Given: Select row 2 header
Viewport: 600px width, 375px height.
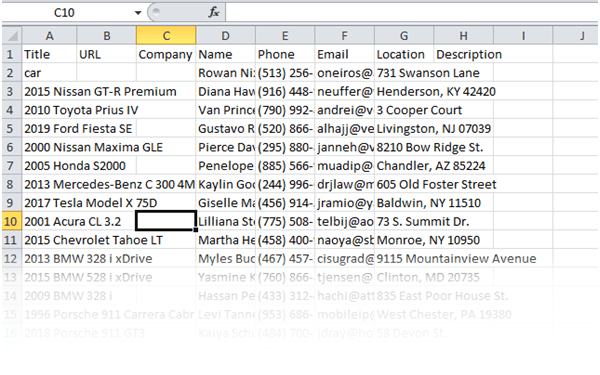Looking at the screenshot, I should 12,73.
